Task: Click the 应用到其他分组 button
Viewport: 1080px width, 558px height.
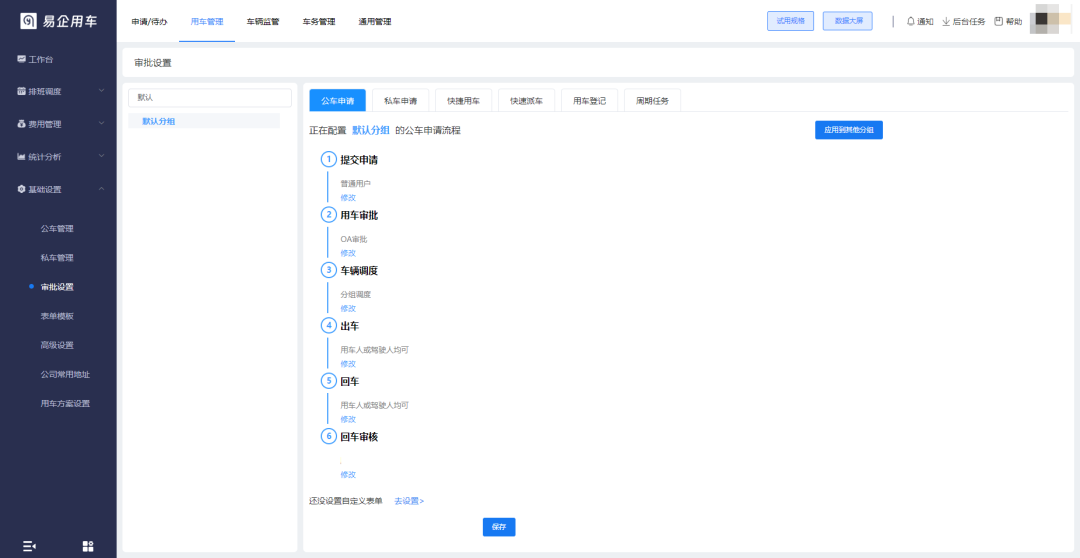Action: pos(849,130)
